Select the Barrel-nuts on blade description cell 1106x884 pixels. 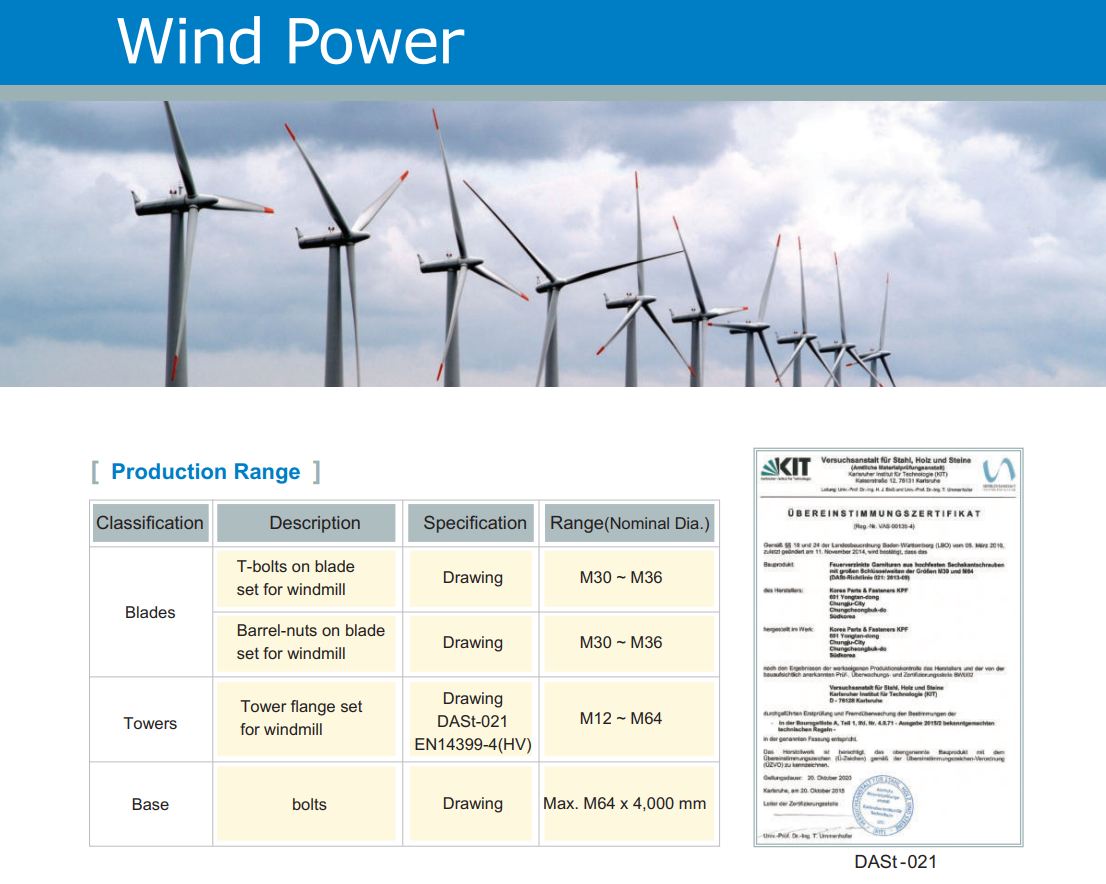308,642
